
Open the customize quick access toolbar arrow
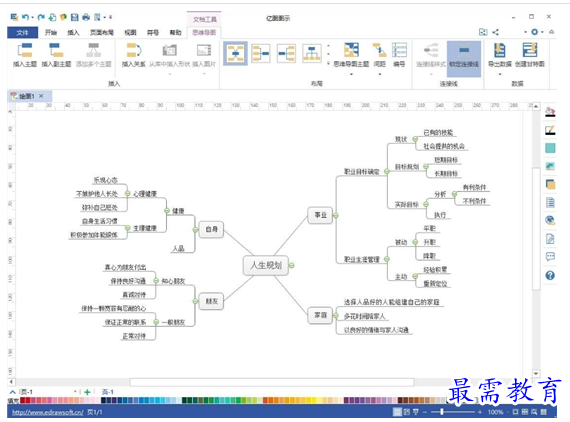click(111, 17)
